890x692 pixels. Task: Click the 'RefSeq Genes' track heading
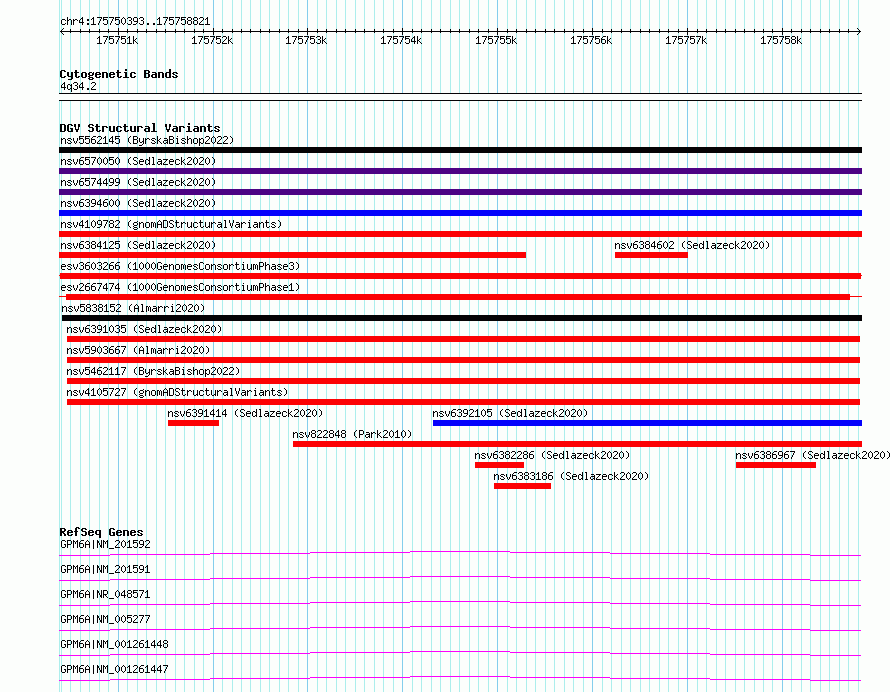pos(101,532)
